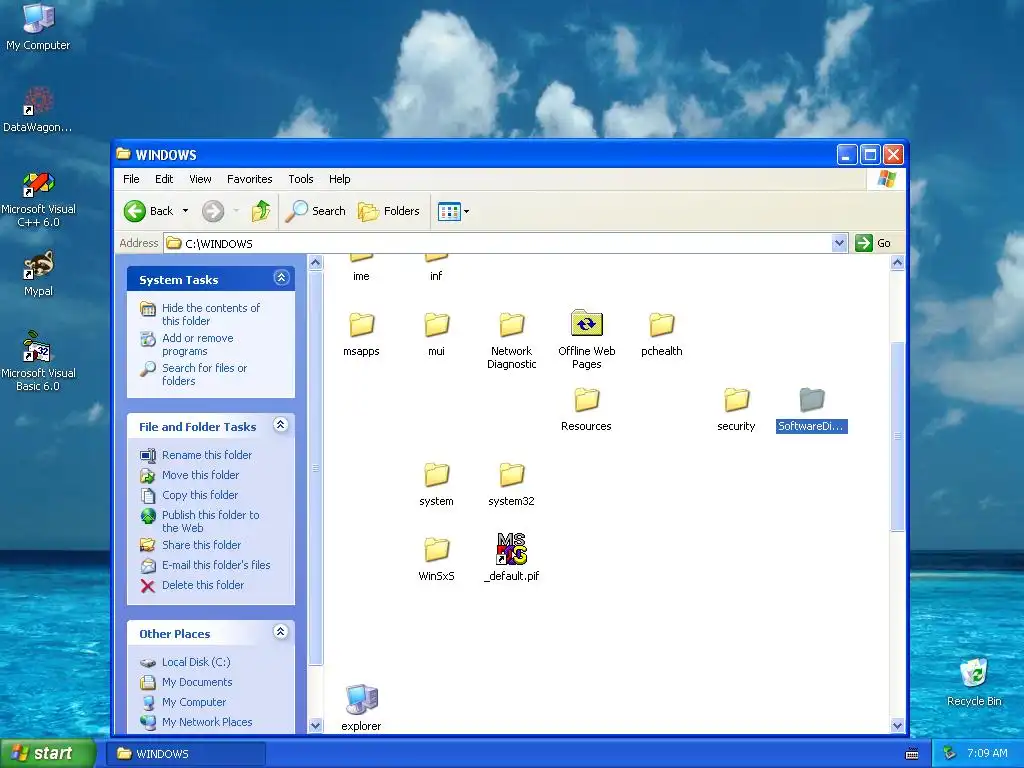
Task: Click Move this folder
Action: pyautogui.click(x=189, y=475)
